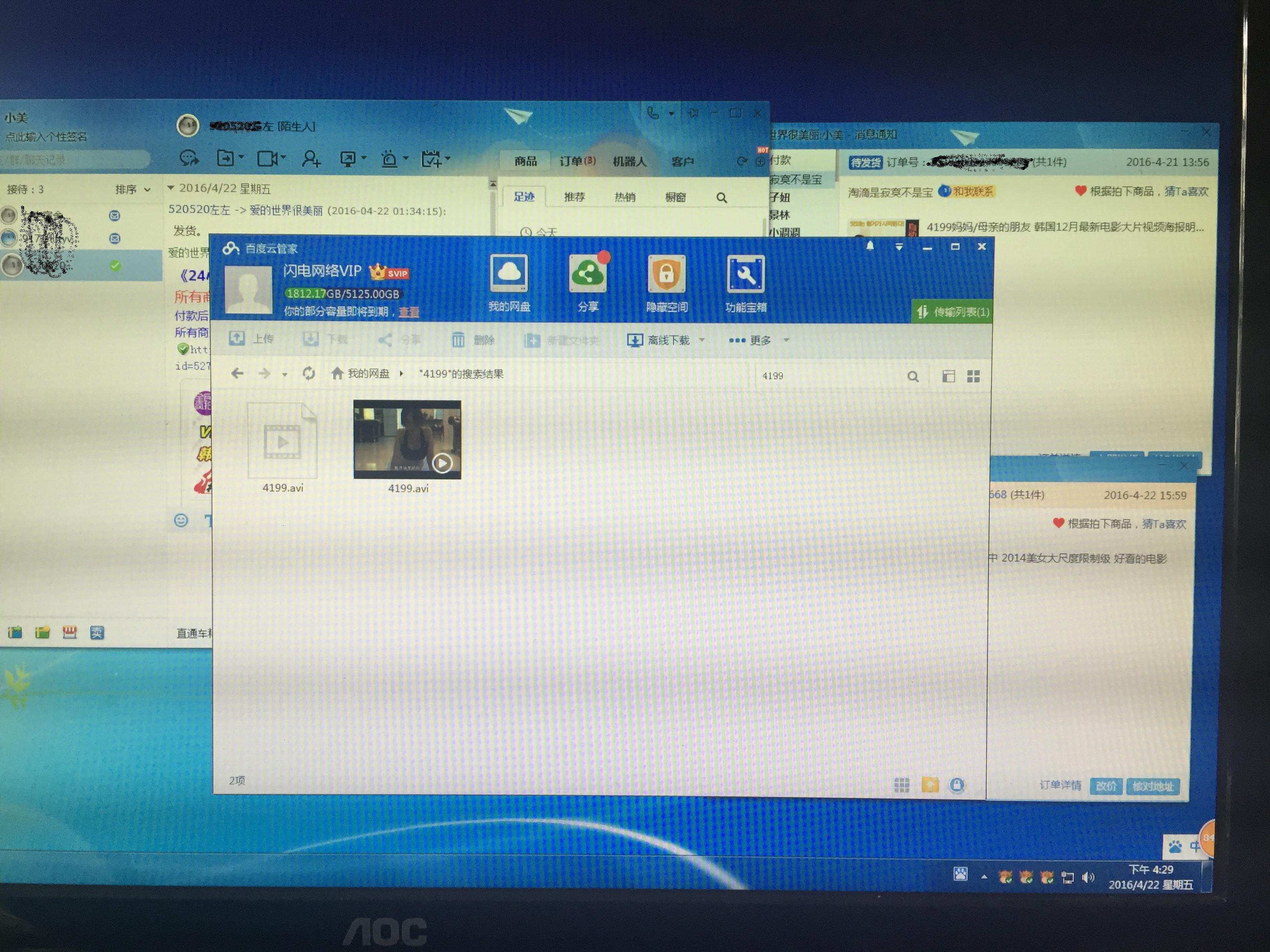Image resolution: width=1270 pixels, height=952 pixels.
Task: Click the add contact toolbar icon
Action: click(310, 158)
